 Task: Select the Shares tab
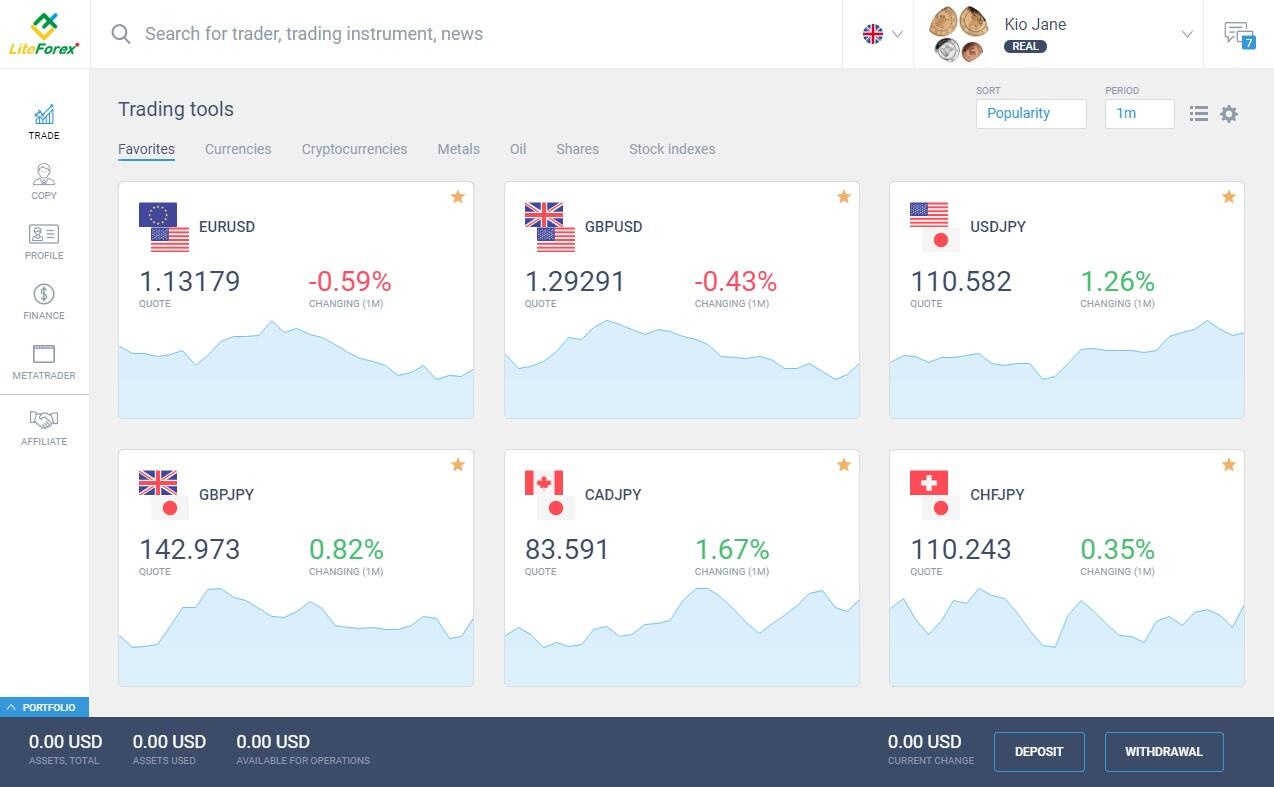pyautogui.click(x=578, y=149)
